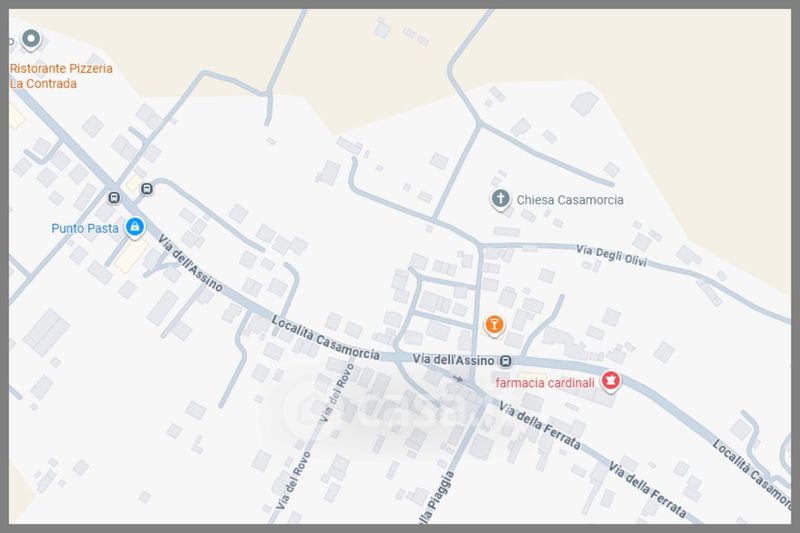Click the gray location pin marker

point(31,40)
